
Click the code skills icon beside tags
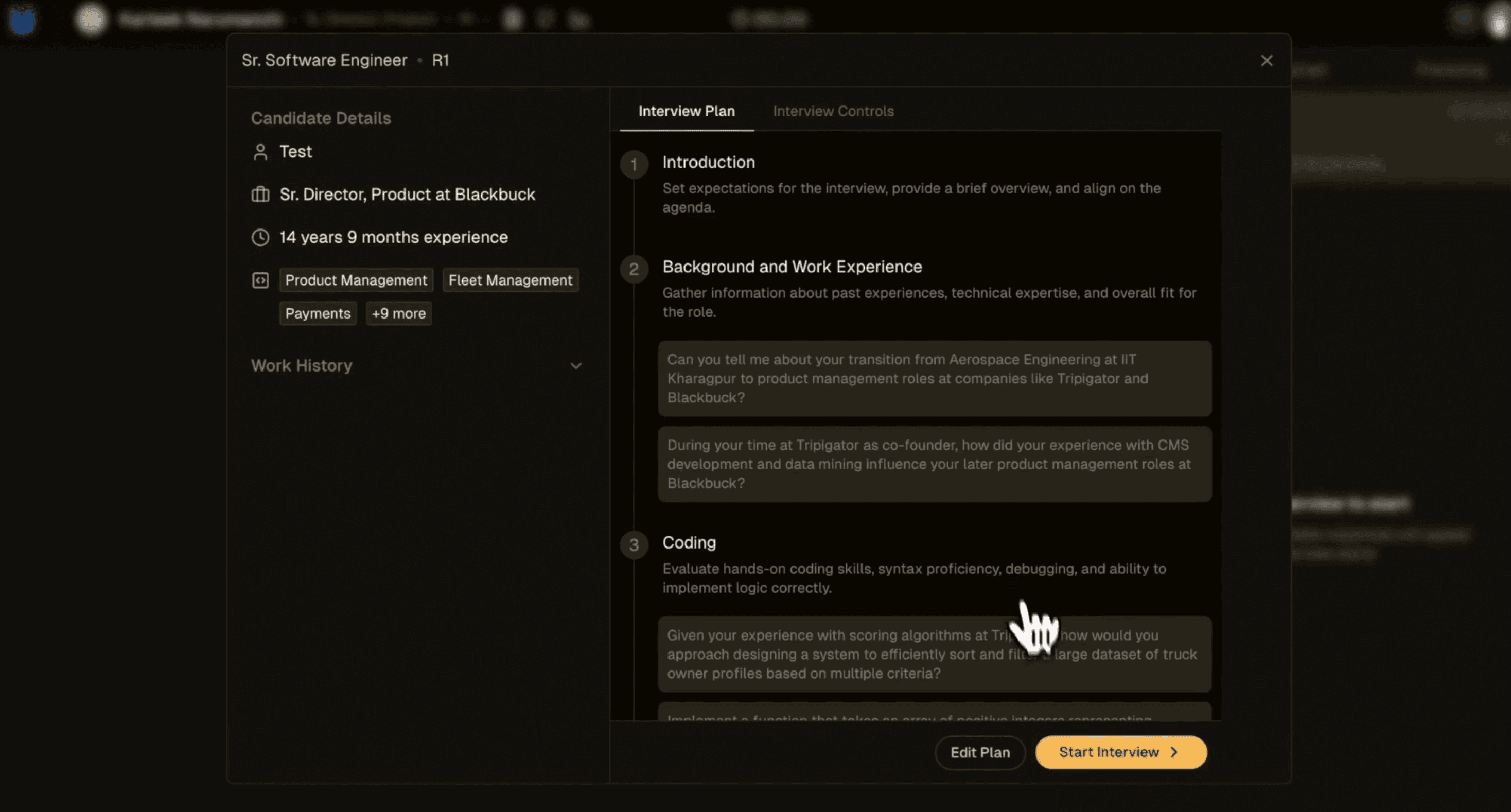pos(260,280)
